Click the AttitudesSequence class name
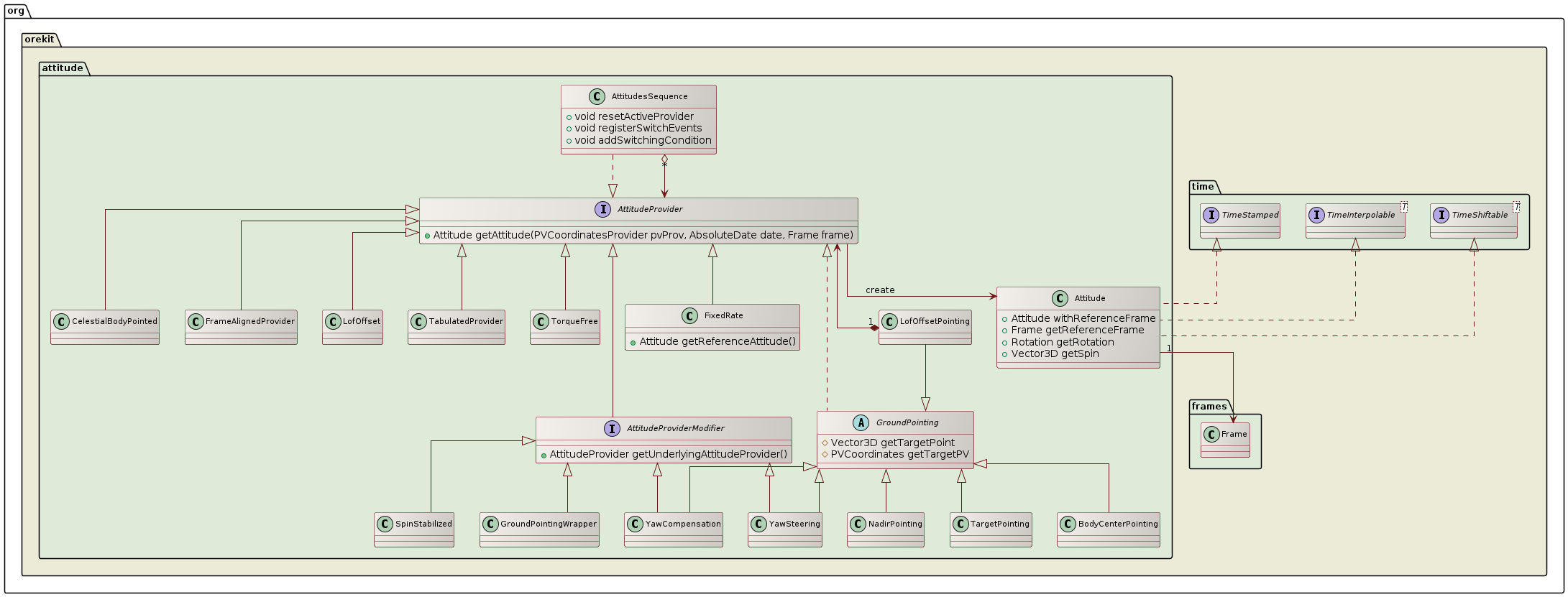The width and height of the screenshot is (1568, 597). pos(649,96)
